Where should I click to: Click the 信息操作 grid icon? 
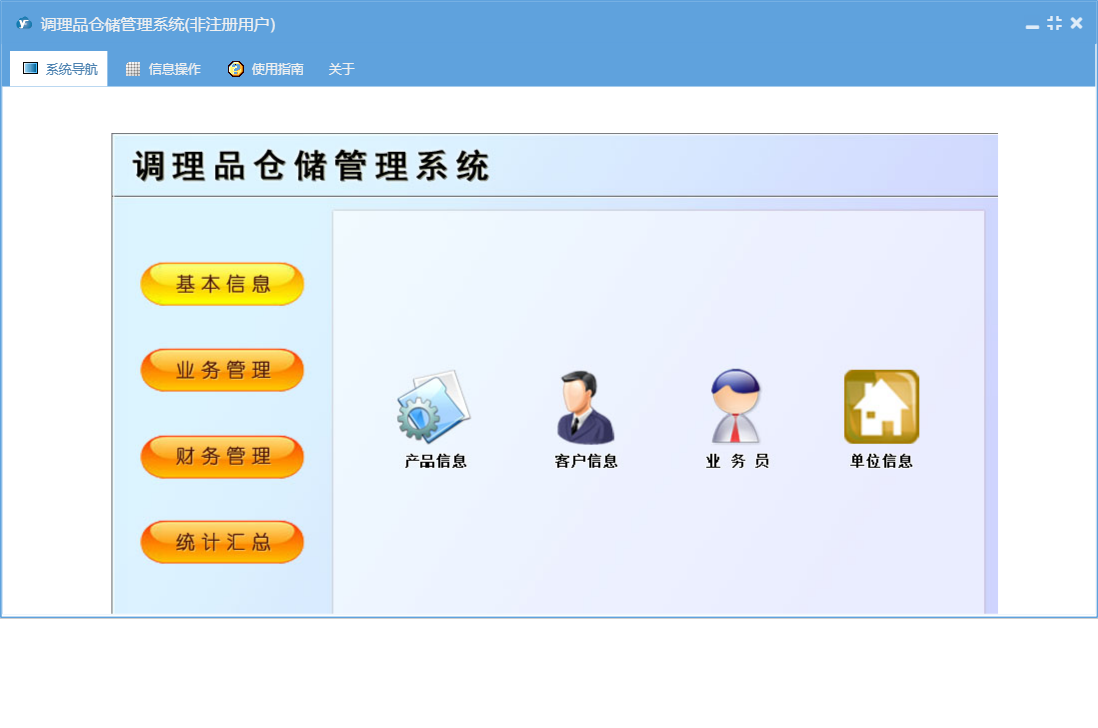point(132,69)
